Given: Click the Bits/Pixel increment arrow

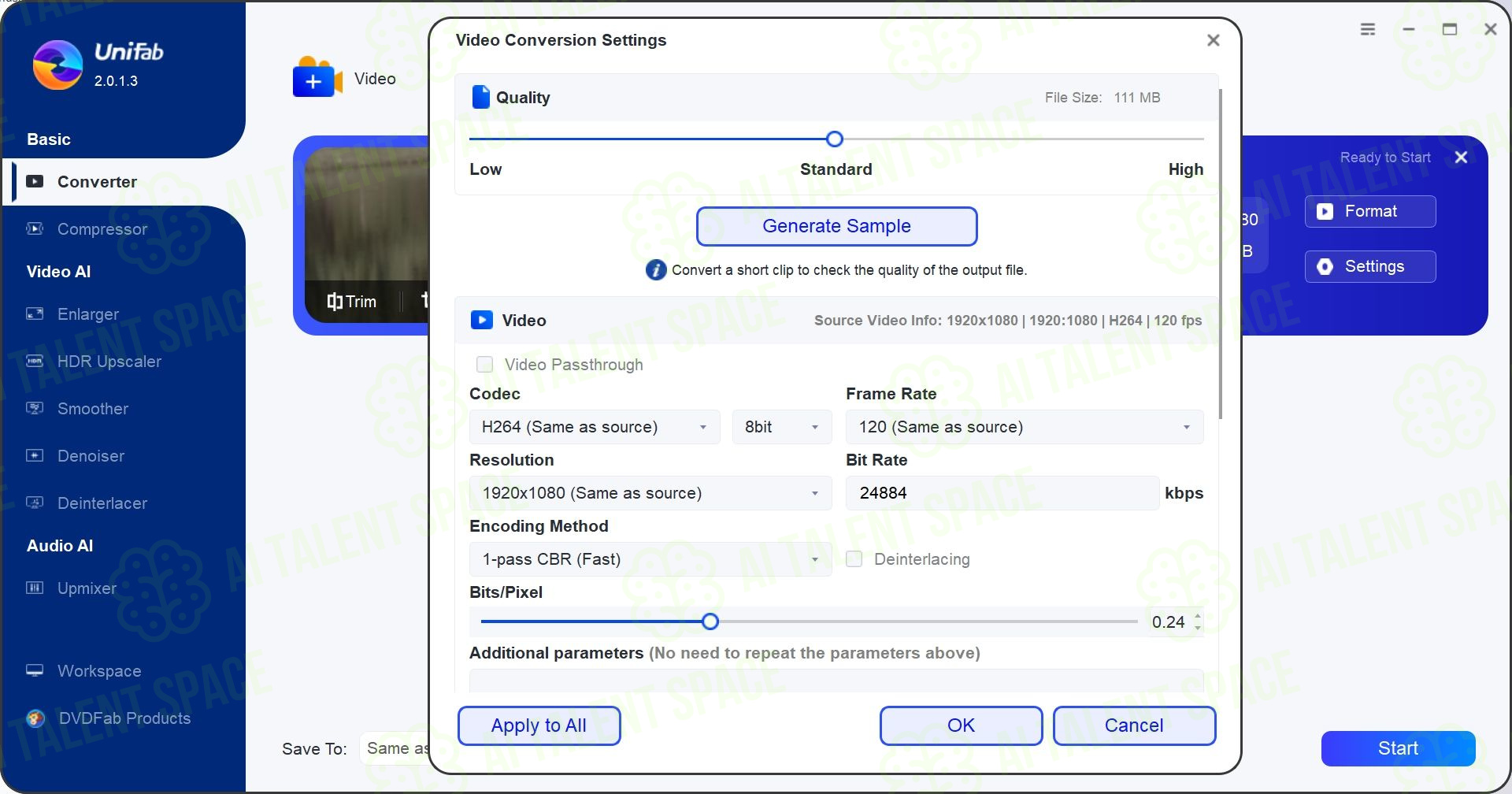Looking at the screenshot, I should 1198,616.
